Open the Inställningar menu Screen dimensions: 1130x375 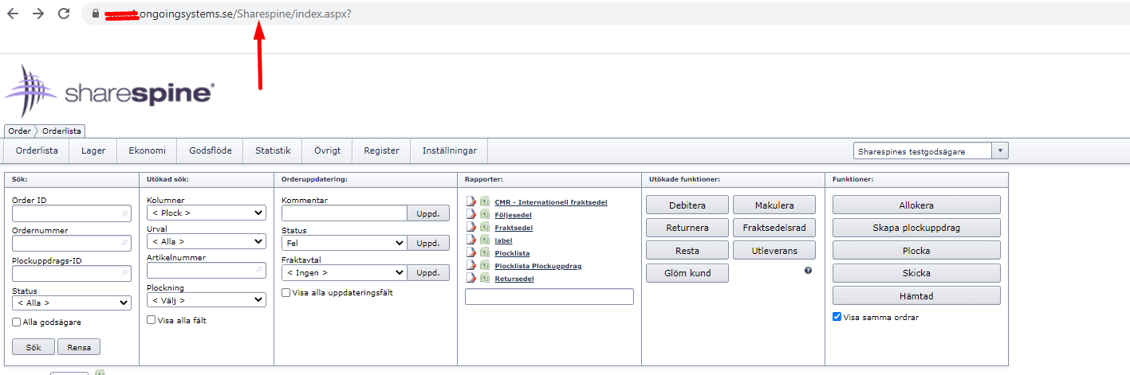[x=449, y=151]
